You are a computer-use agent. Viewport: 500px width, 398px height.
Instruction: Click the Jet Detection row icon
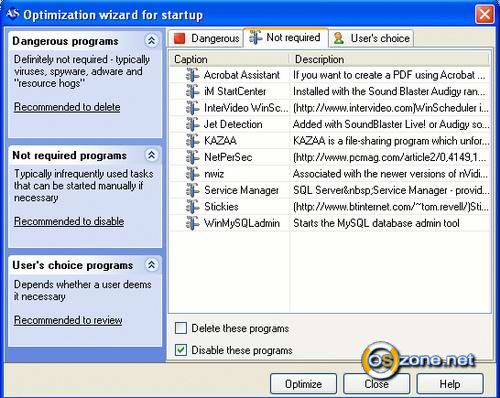(x=192, y=124)
